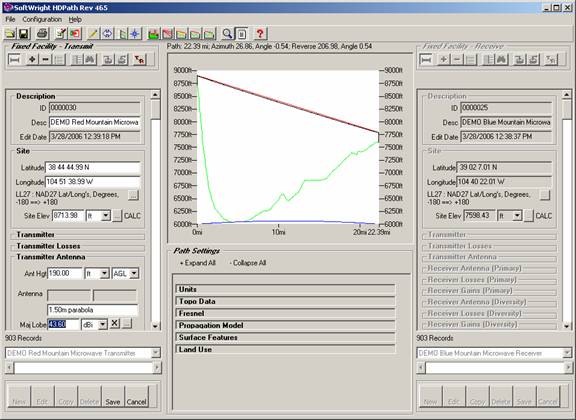Click the Transmit panel fit-width icon
Image resolution: width=576 pixels, height=420 pixels.
[x=14, y=60]
